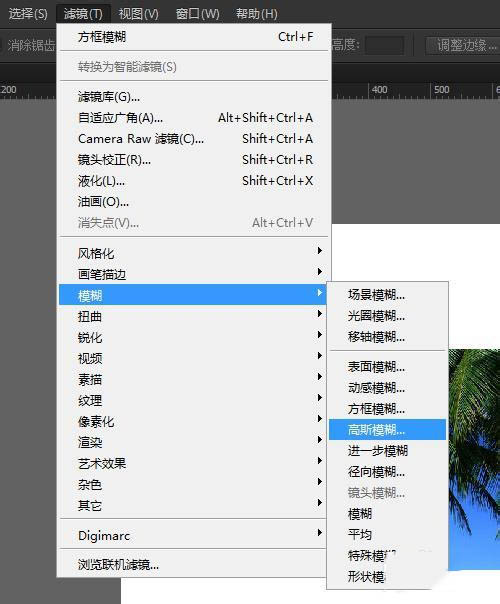This screenshot has width=500, height=604.
Task: Apply last filter 方框模糊 at top
Action: click(194, 37)
